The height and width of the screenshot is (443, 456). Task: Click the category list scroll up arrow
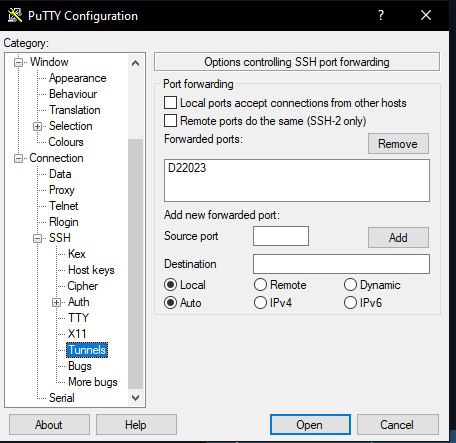135,63
